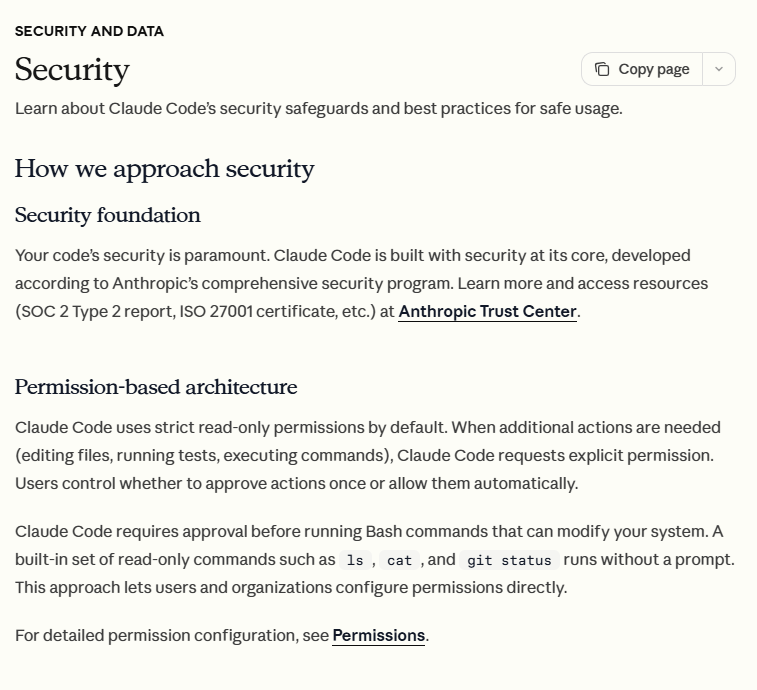This screenshot has width=757, height=690.
Task: Click the main Security page title
Action: [72, 70]
